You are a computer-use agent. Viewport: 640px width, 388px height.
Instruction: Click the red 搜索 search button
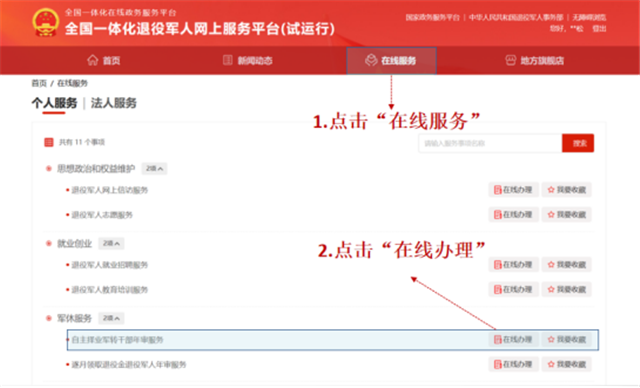pyautogui.click(x=578, y=143)
